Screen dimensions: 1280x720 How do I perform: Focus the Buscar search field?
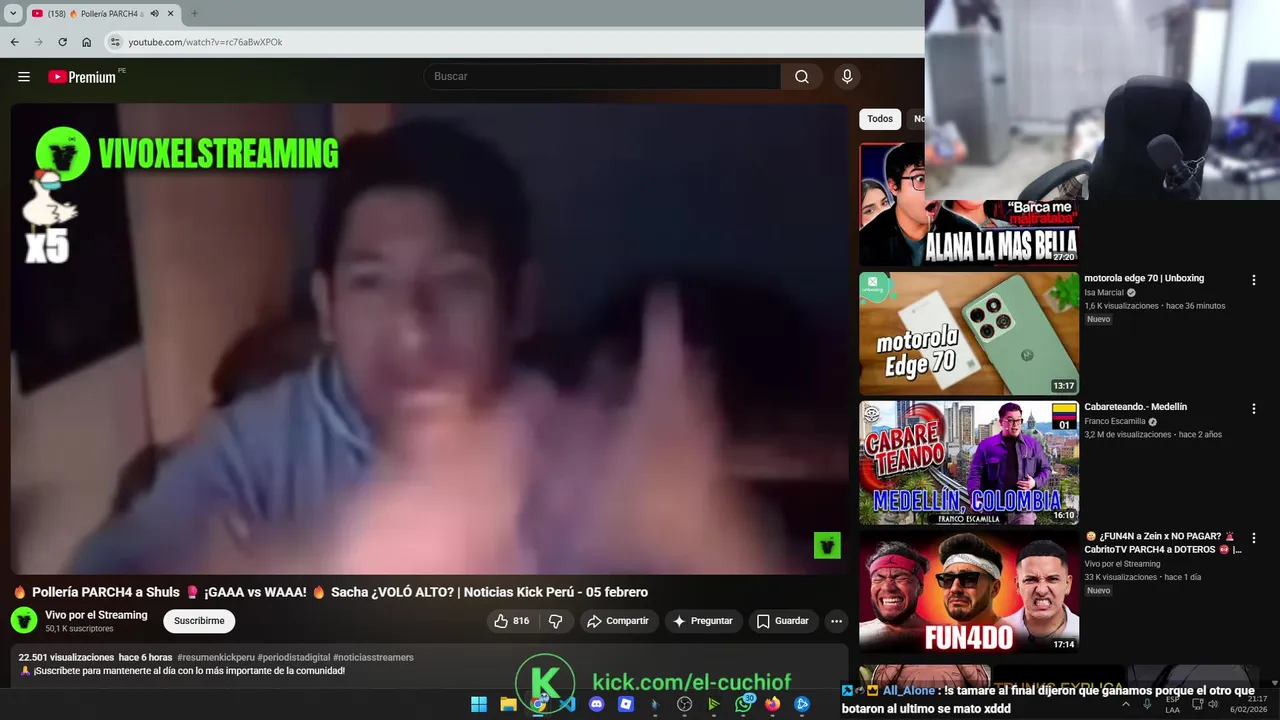coord(603,77)
